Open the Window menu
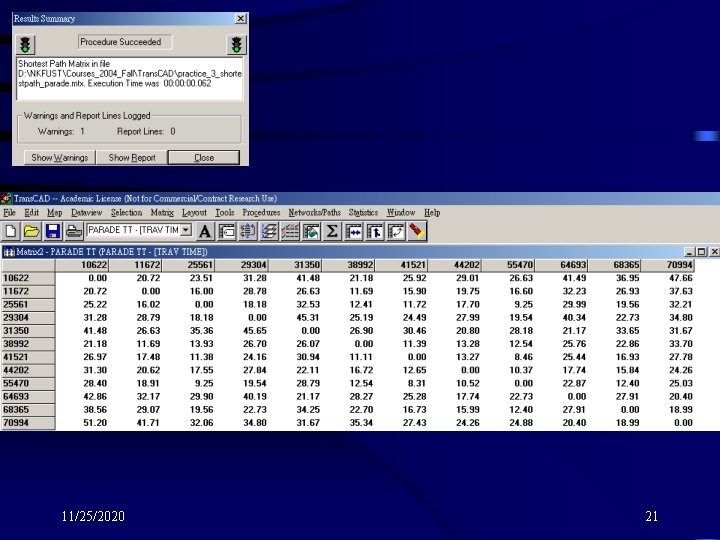The width and height of the screenshot is (720, 540). tap(401, 213)
